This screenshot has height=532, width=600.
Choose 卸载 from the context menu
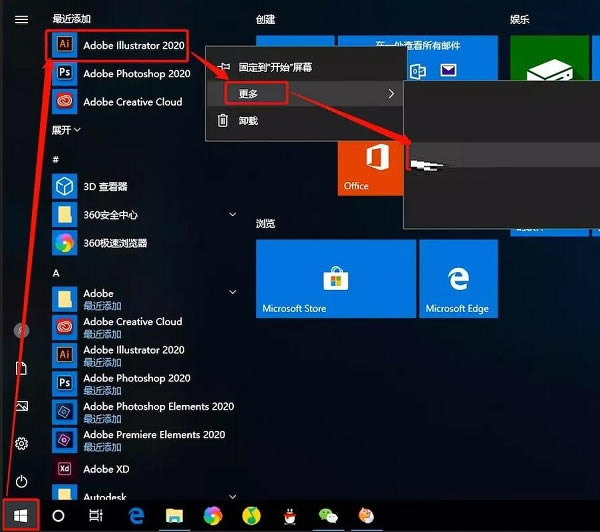click(247, 121)
